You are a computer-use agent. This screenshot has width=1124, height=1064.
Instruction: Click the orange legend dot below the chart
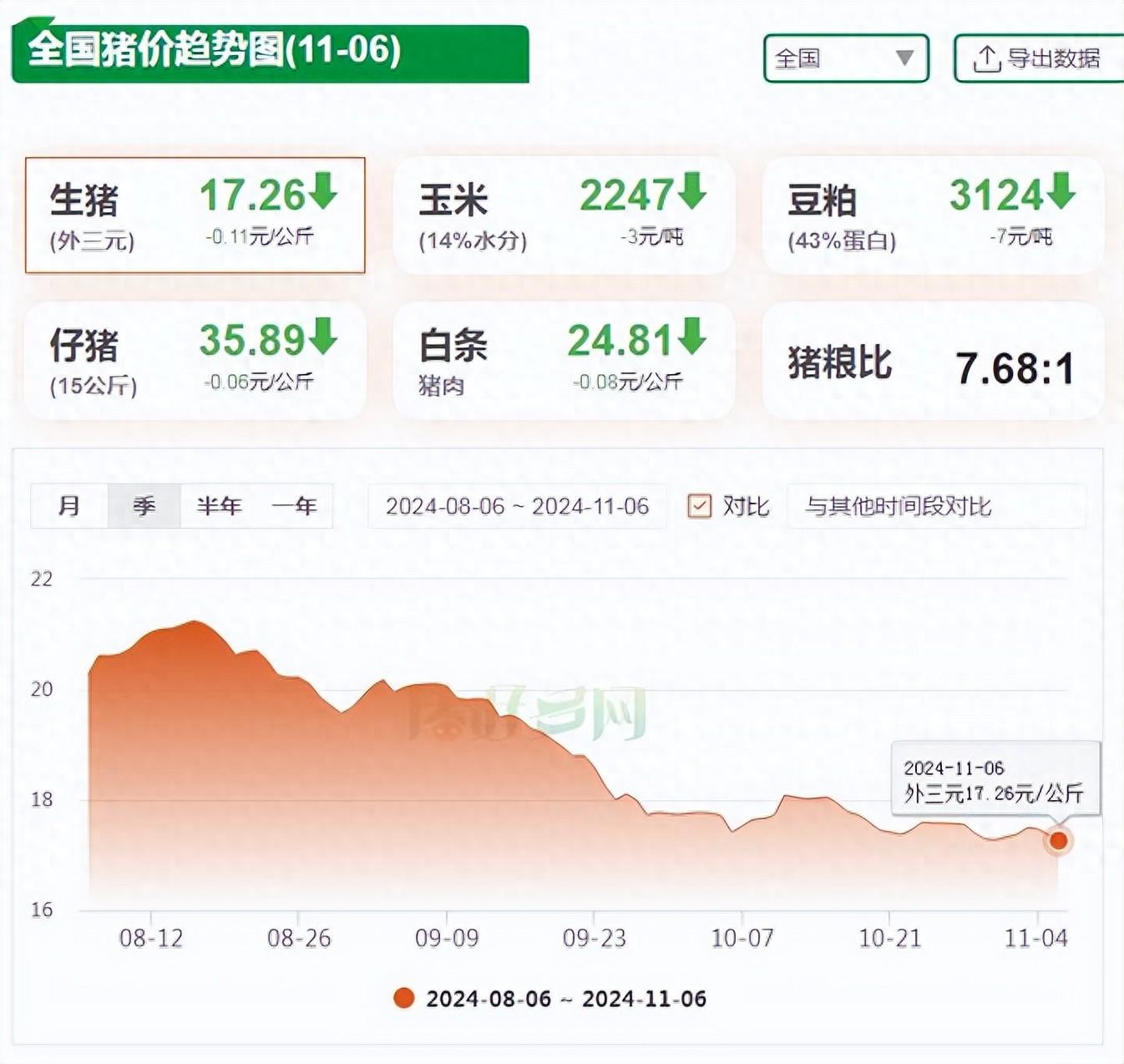404,998
